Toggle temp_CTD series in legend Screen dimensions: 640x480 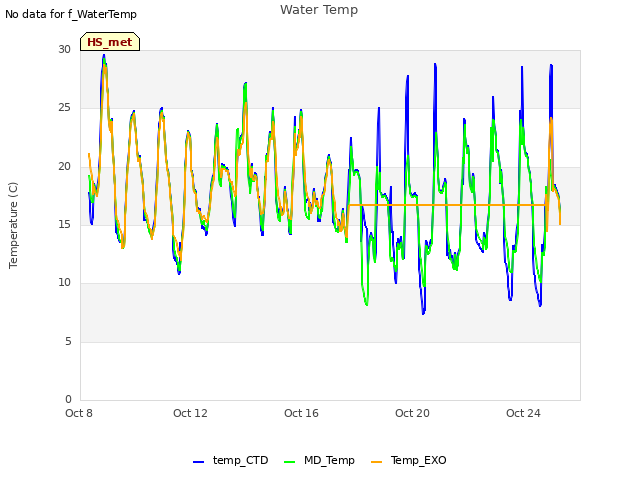(231, 460)
